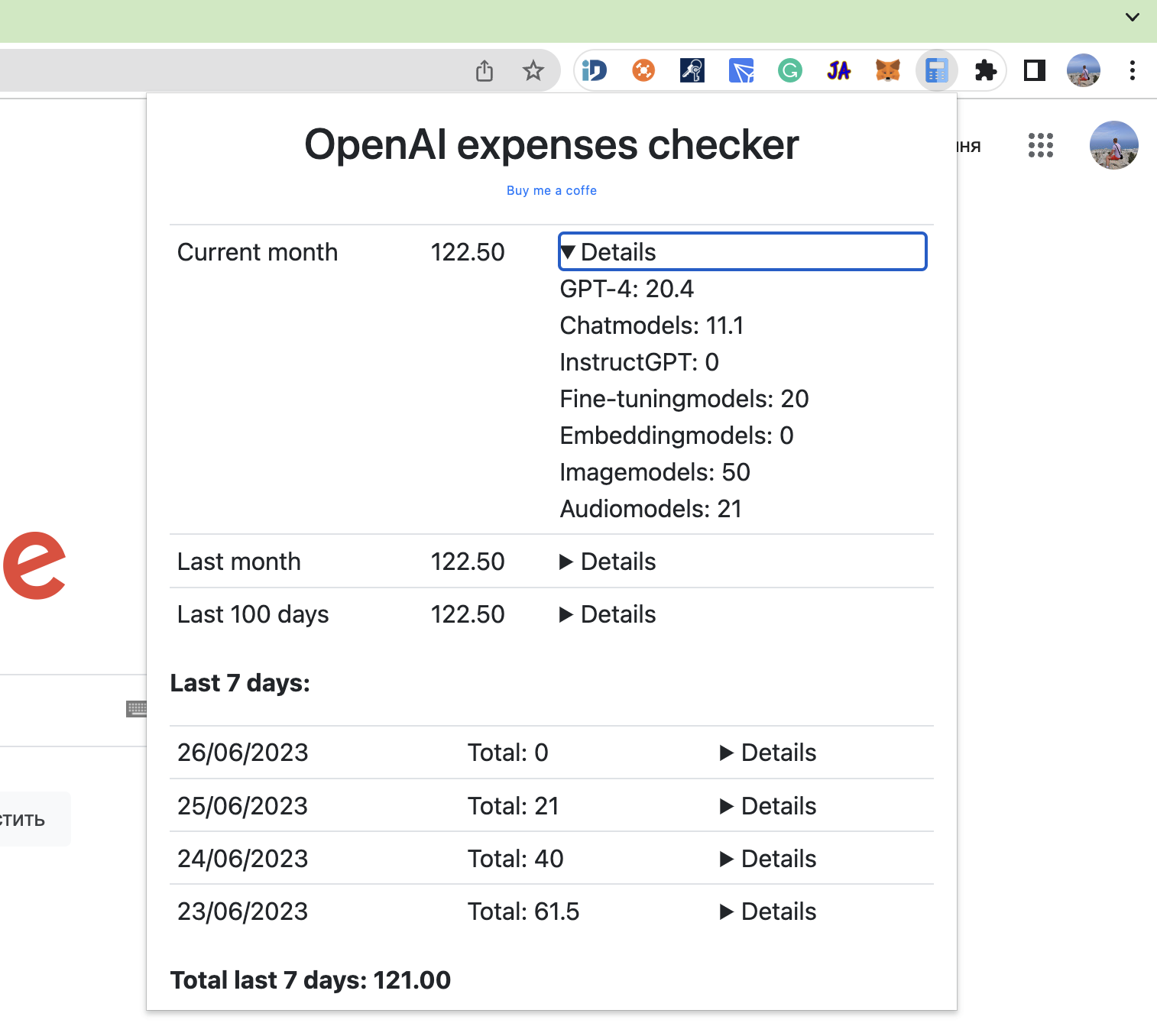This screenshot has height=1036, width=1157.
Task: Open the Grammarly extension icon
Action: click(x=790, y=71)
